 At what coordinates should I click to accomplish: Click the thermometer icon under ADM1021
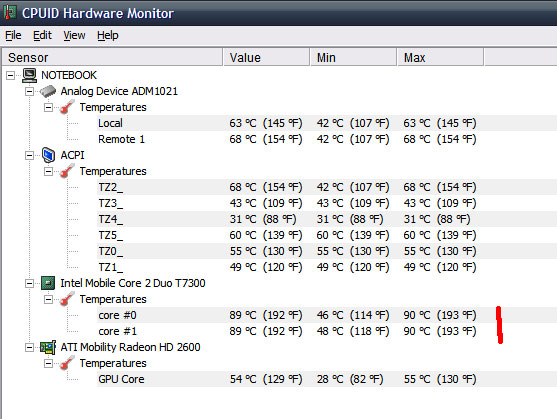(67, 107)
